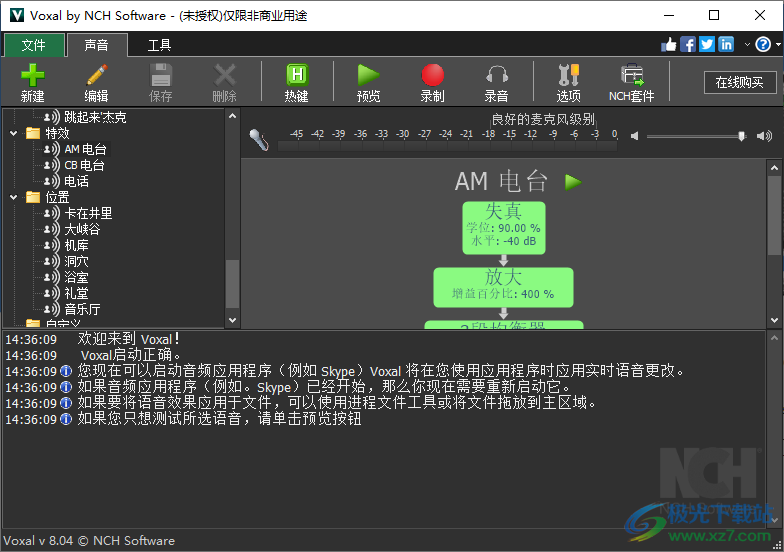Click the log line 如果您只想测试所选语音
The height and width of the screenshot is (552, 784).
click(x=219, y=418)
